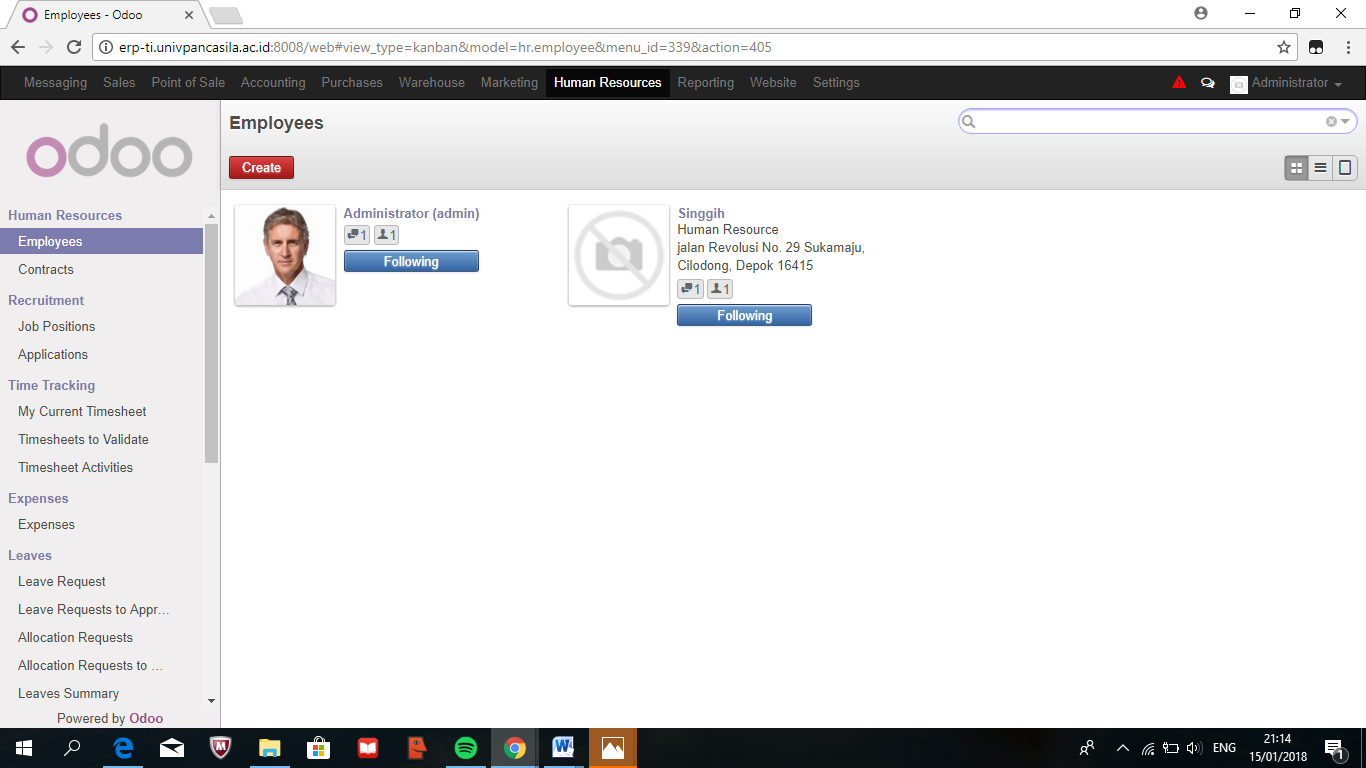This screenshot has height=768, width=1366.
Task: Show hidden system tray icons
Action: point(1122,748)
